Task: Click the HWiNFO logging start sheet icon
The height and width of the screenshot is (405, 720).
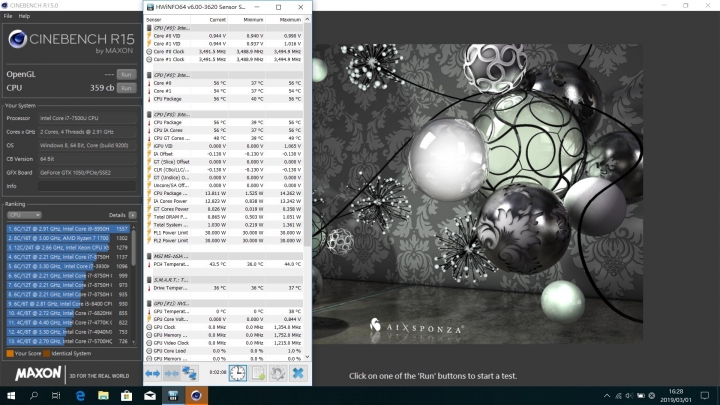Action: click(258, 373)
